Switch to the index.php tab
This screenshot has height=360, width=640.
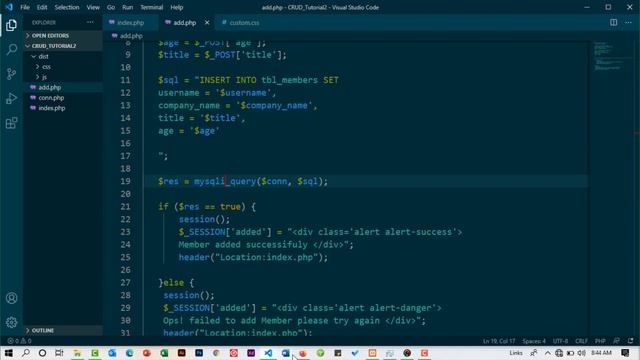(131, 23)
